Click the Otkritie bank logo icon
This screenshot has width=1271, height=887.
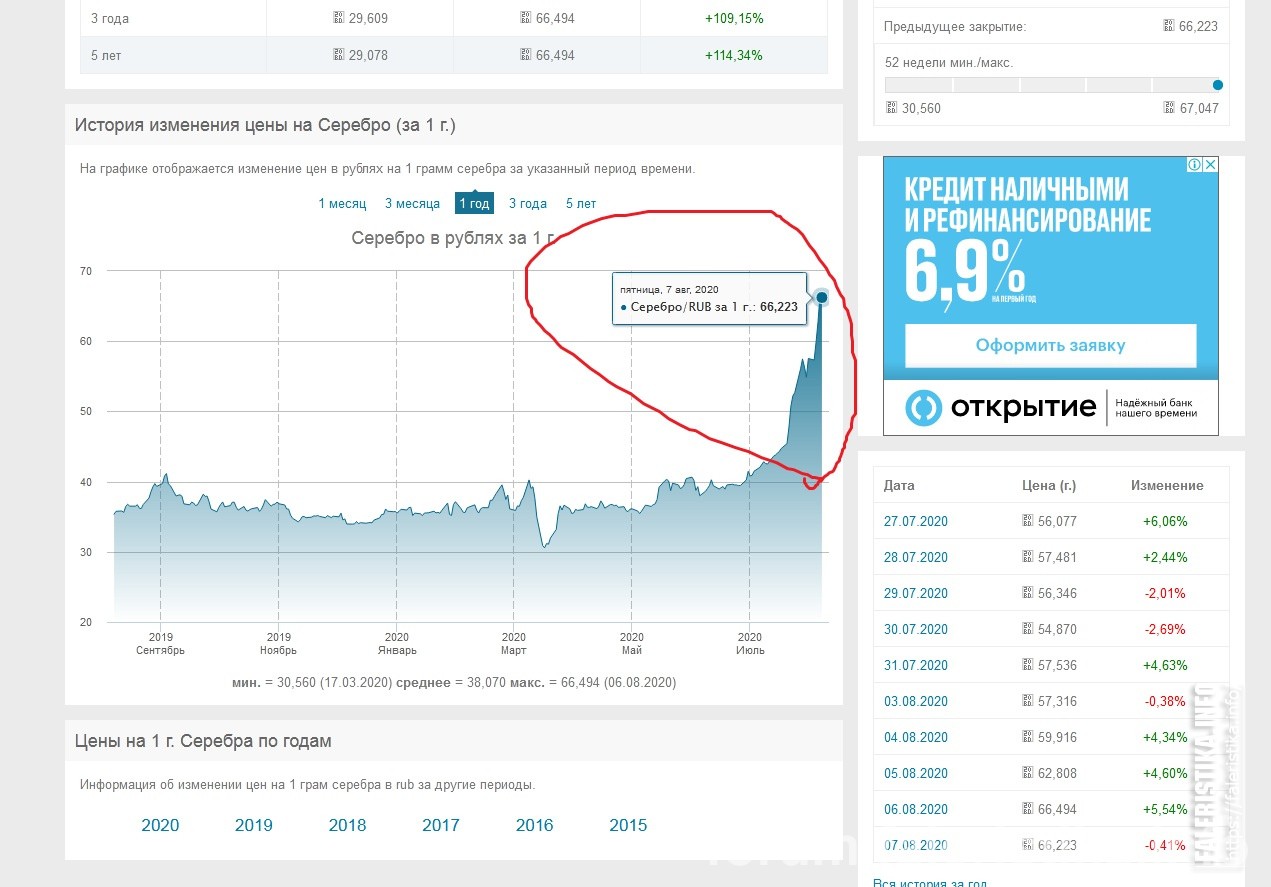pos(923,407)
